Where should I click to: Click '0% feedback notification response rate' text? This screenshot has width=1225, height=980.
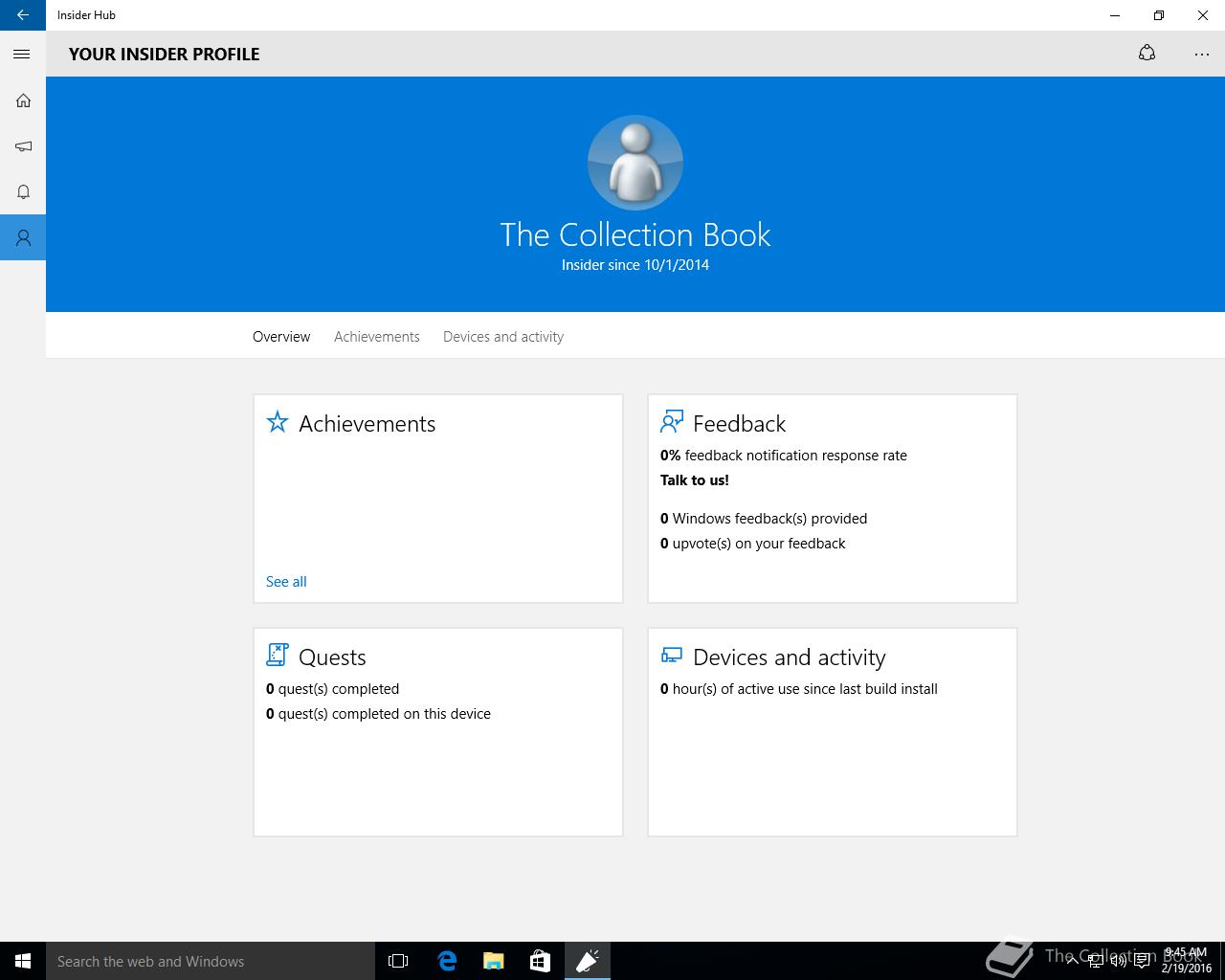[x=784, y=456]
